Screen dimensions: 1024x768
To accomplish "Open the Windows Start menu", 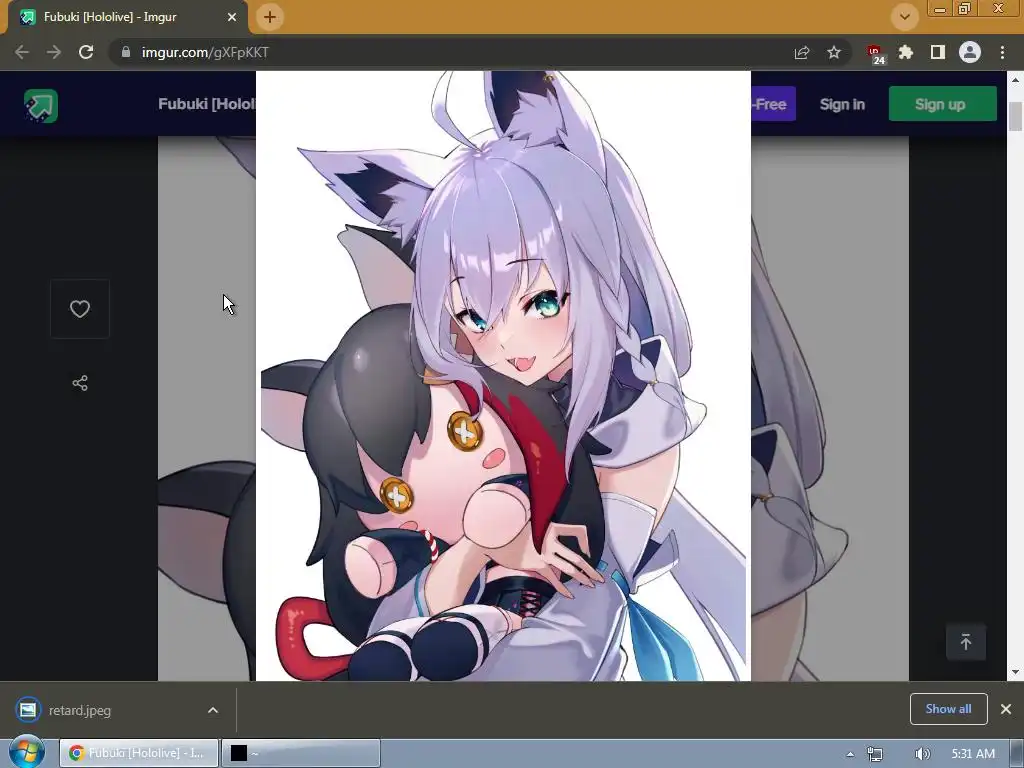I will (26, 753).
